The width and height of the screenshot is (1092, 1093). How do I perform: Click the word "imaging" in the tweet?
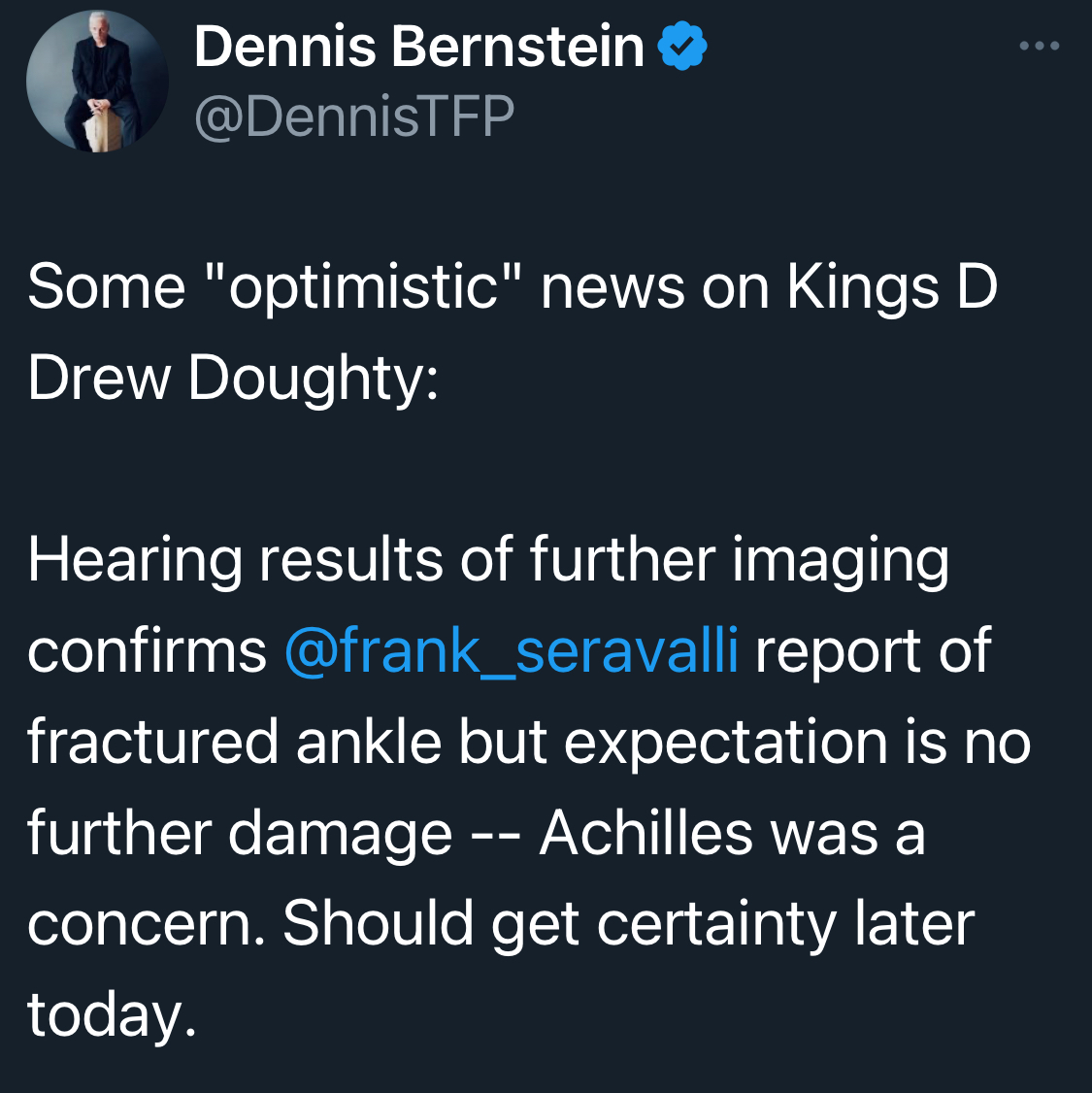click(842, 560)
